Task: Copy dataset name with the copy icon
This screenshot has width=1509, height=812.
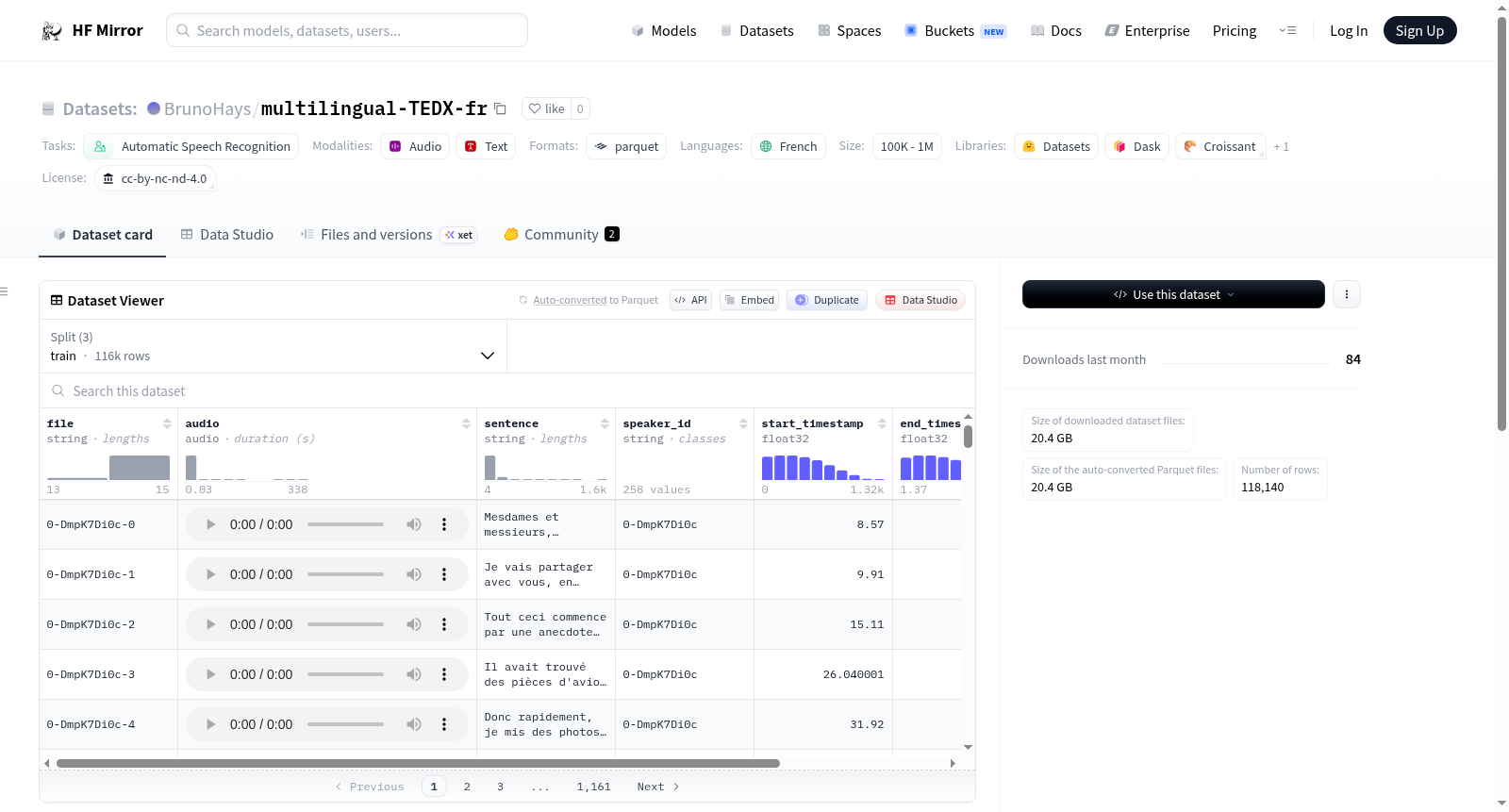Action: tap(501, 108)
